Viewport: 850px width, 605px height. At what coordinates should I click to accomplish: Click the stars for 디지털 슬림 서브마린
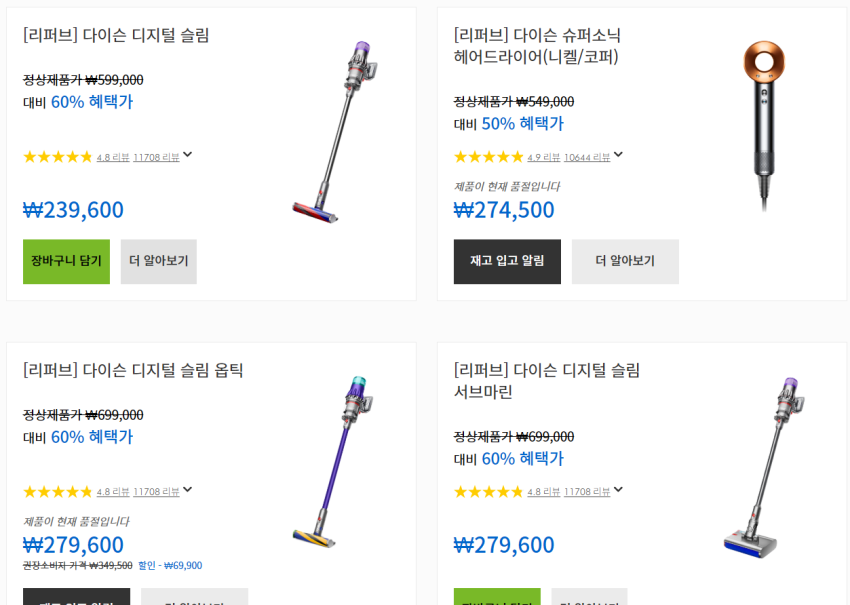488,492
